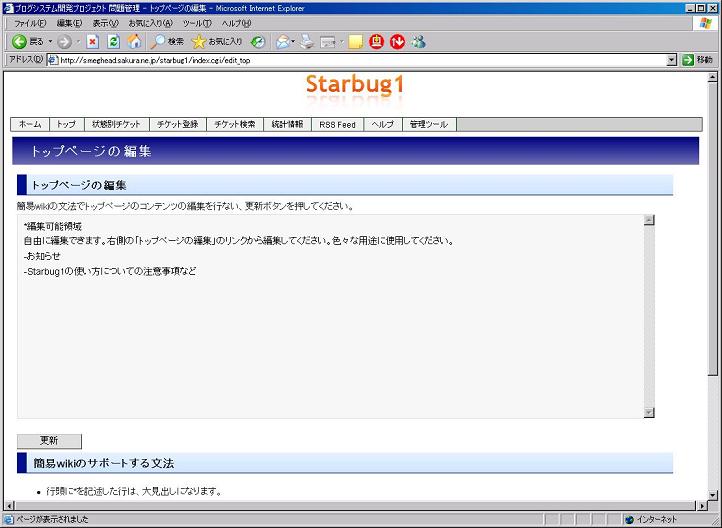Viewport: 722px width, 528px height.
Task: Switch to the チケット登録 tab
Action: point(177,125)
